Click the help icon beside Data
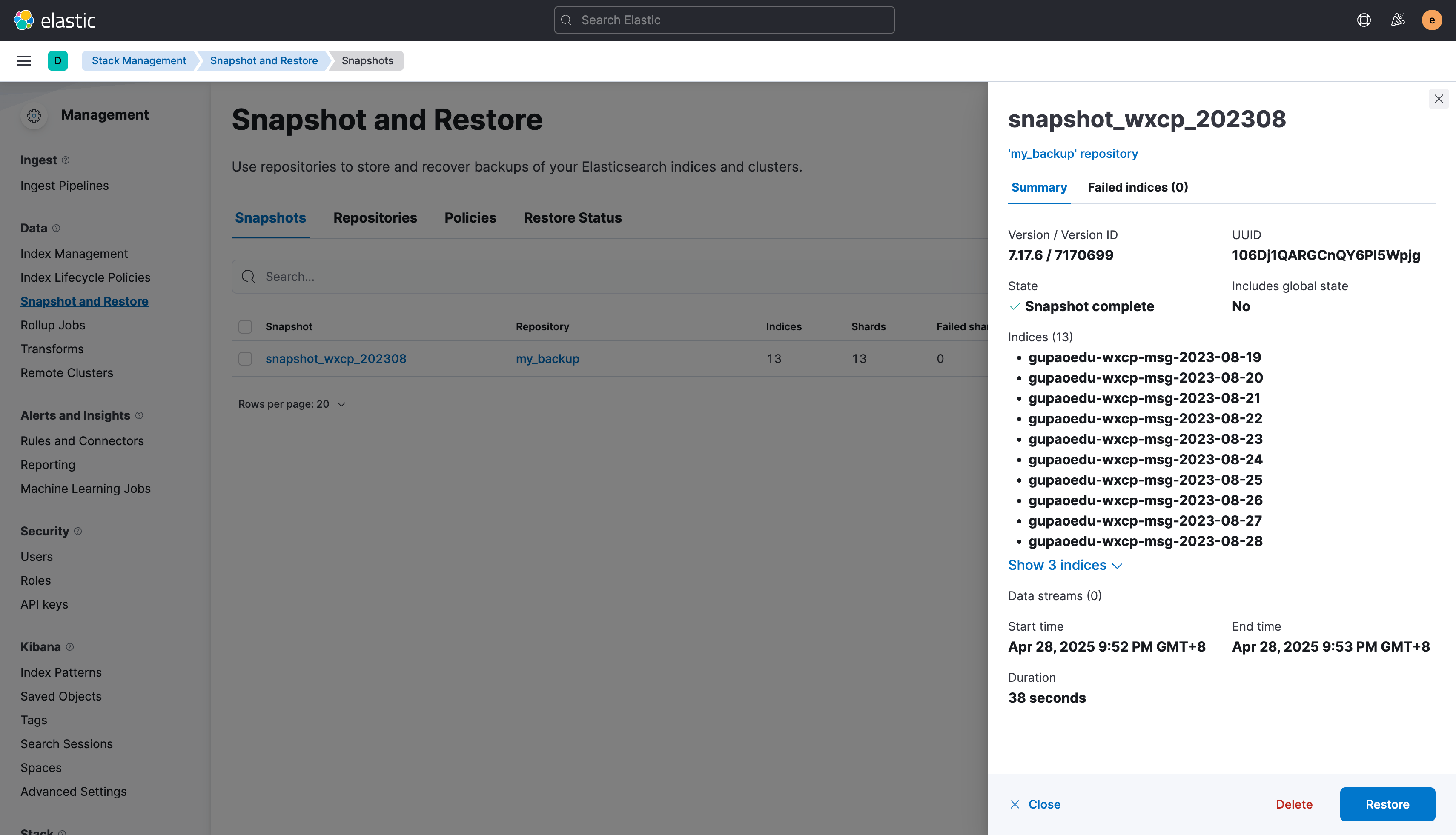Image resolution: width=1456 pixels, height=835 pixels. (56, 228)
